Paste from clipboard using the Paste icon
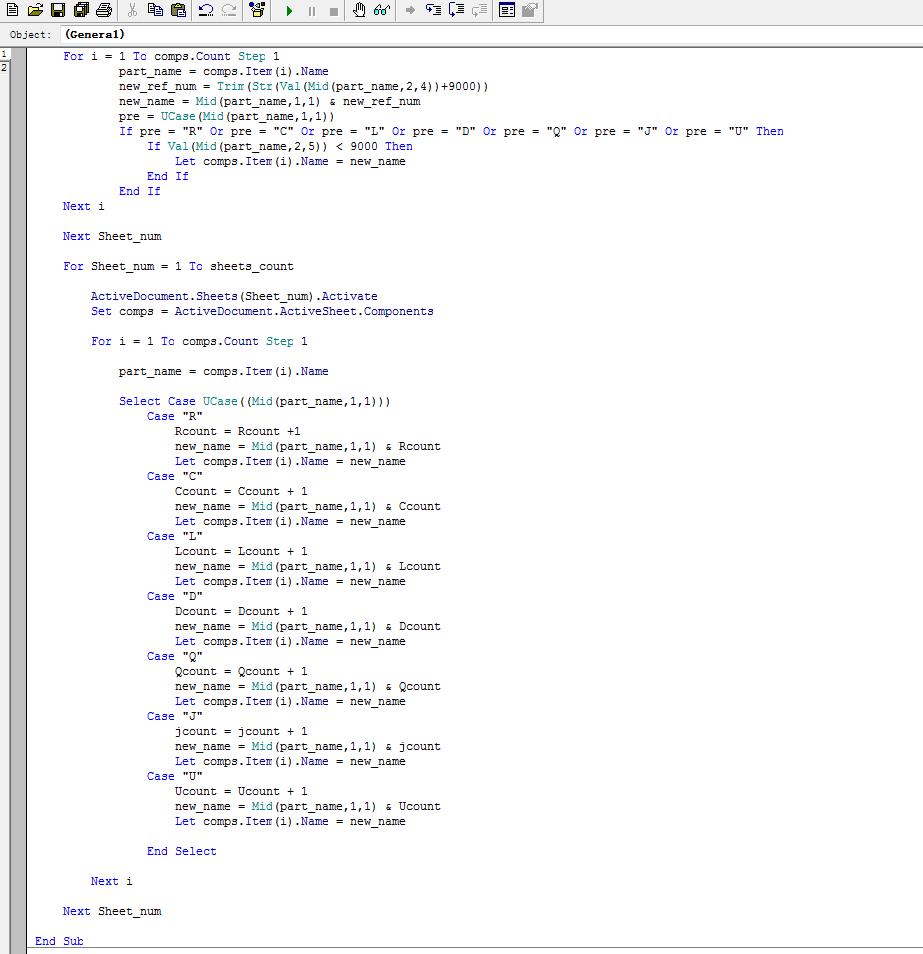 point(178,11)
